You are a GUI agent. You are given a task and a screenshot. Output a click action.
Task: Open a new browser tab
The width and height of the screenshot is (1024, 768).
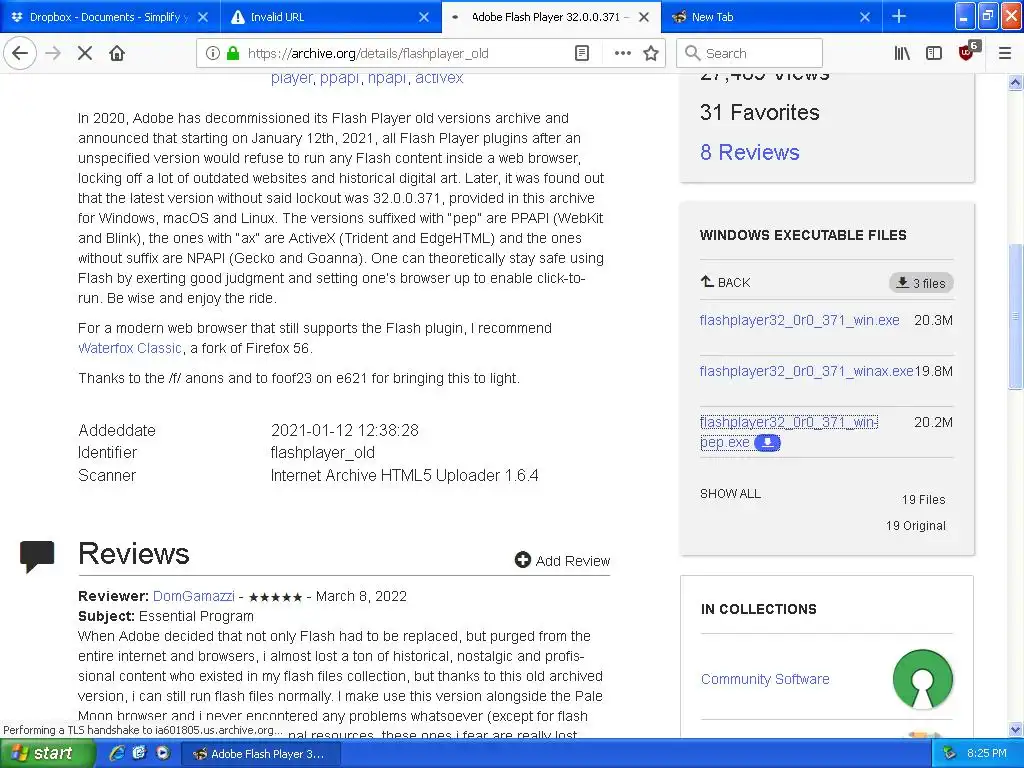point(899,16)
